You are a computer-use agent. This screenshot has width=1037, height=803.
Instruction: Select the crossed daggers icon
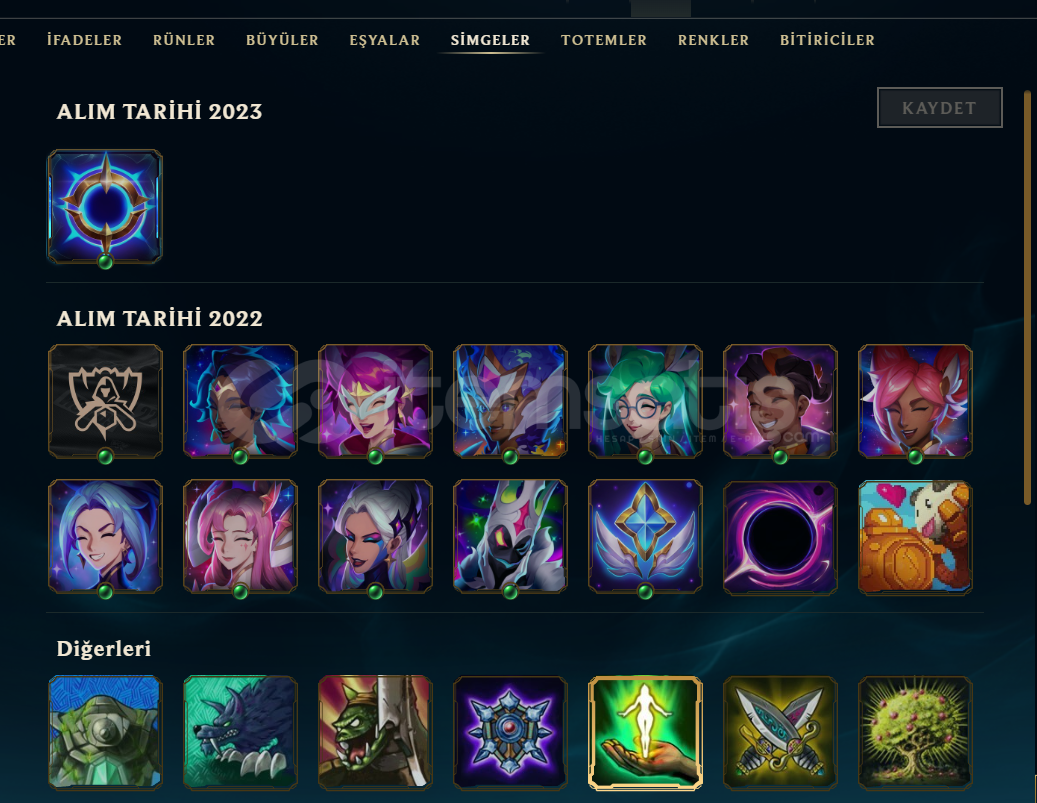tap(780, 733)
